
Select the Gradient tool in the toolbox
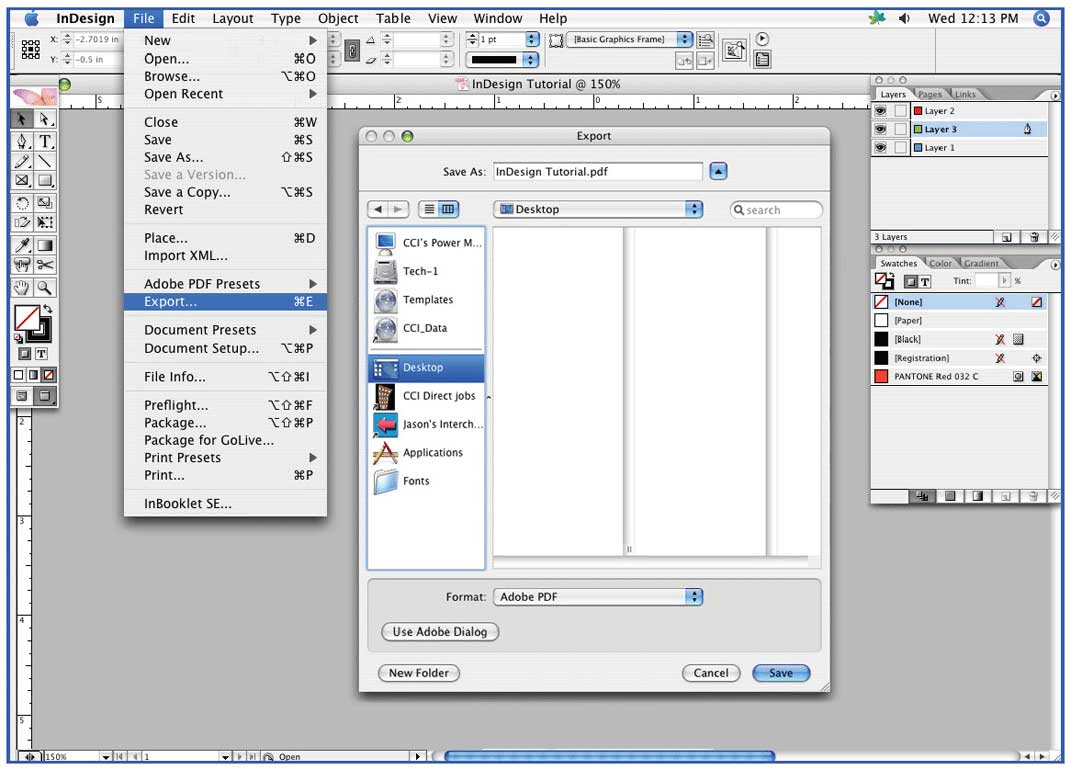click(x=44, y=245)
